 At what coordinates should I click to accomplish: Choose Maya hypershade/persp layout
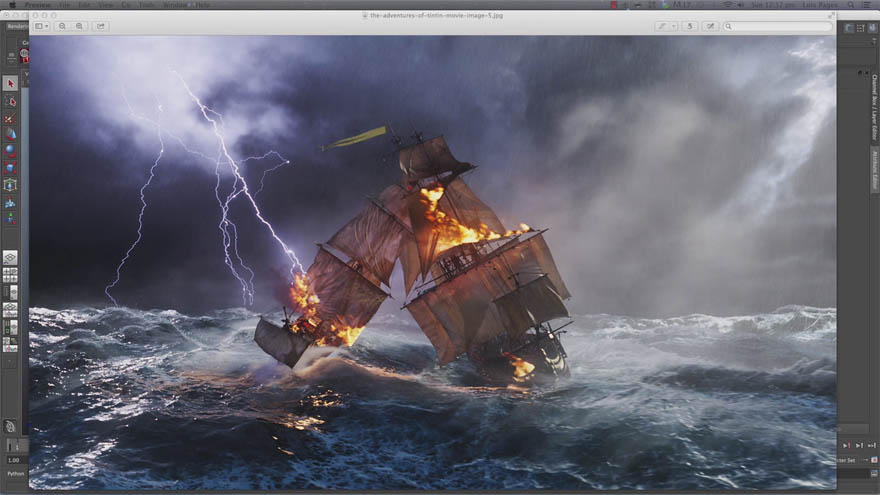click(x=10, y=327)
